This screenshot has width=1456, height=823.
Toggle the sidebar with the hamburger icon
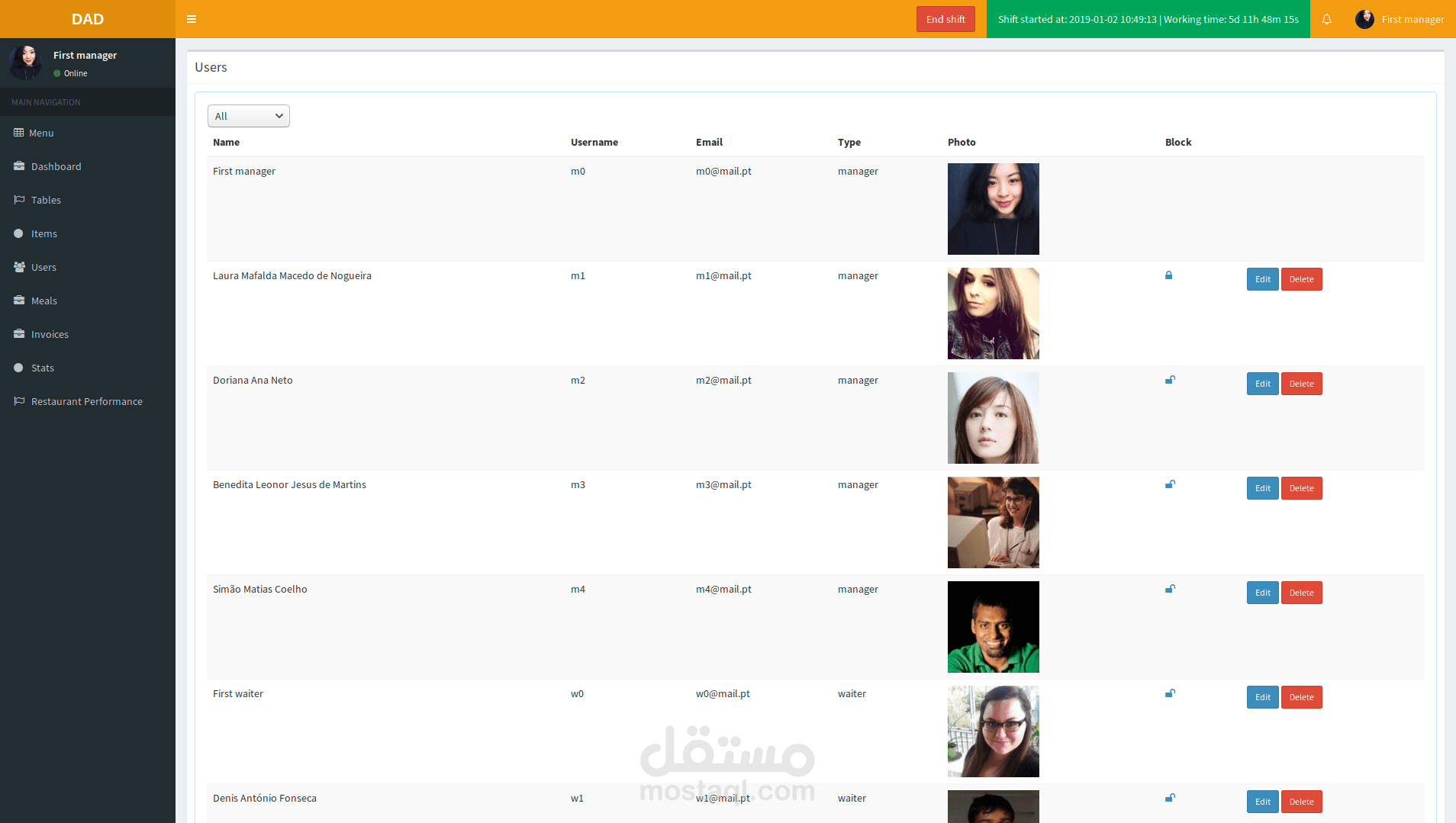(192, 19)
